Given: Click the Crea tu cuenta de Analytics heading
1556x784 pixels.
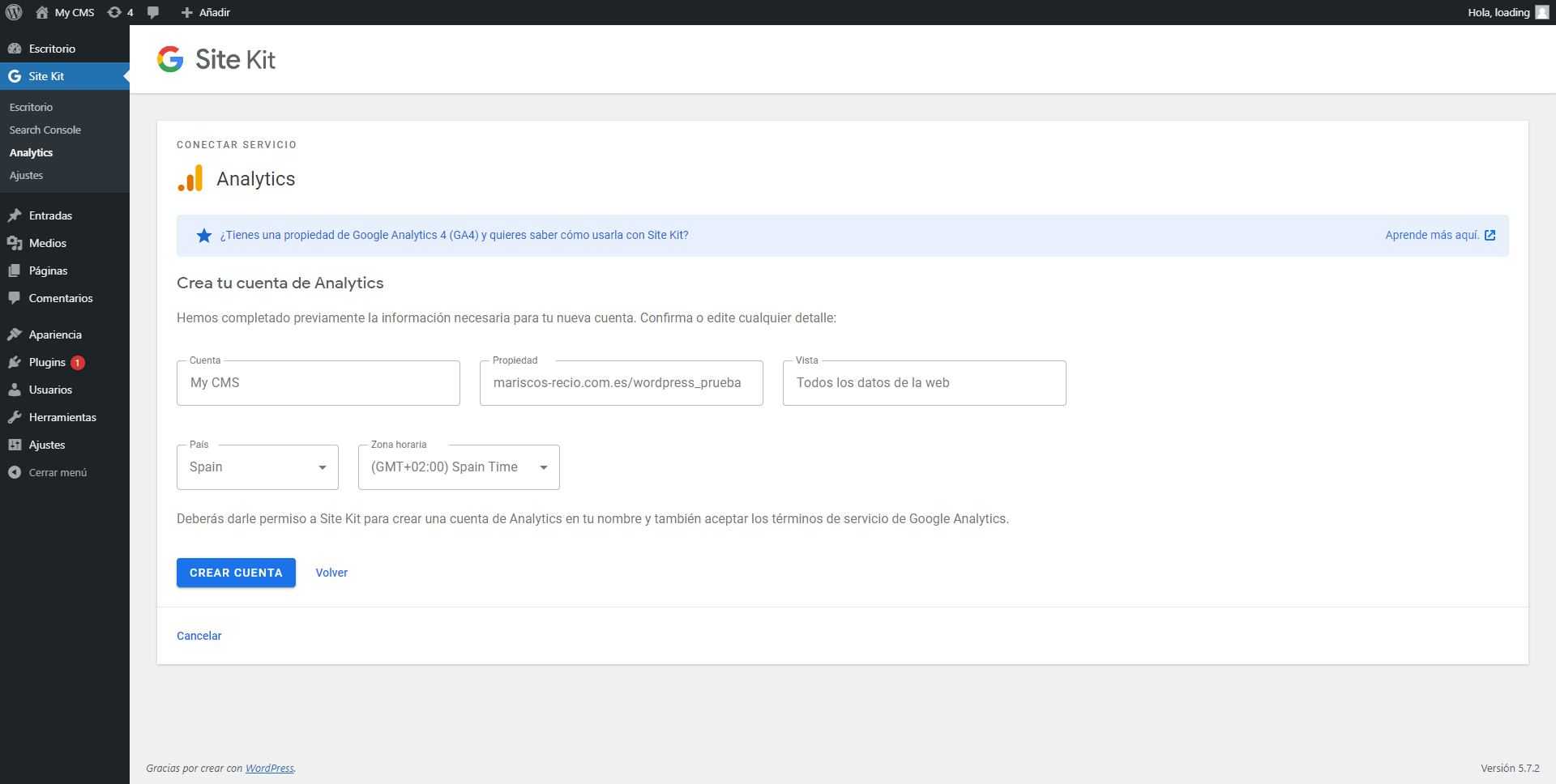Looking at the screenshot, I should coord(280,283).
